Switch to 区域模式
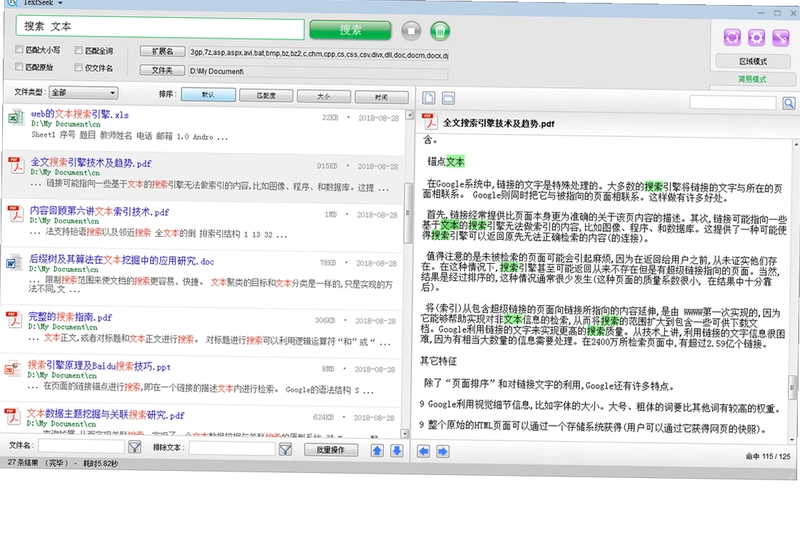The image size is (800, 542). 753,61
